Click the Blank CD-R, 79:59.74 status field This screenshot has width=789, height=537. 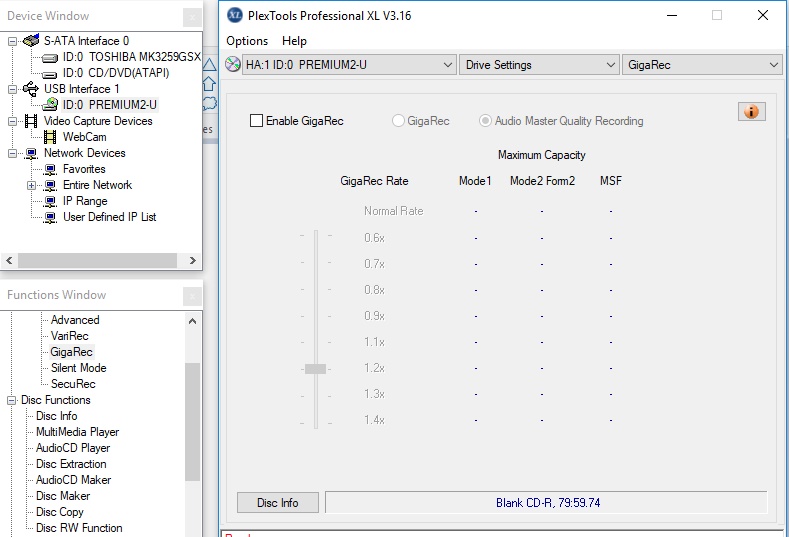tap(546, 502)
